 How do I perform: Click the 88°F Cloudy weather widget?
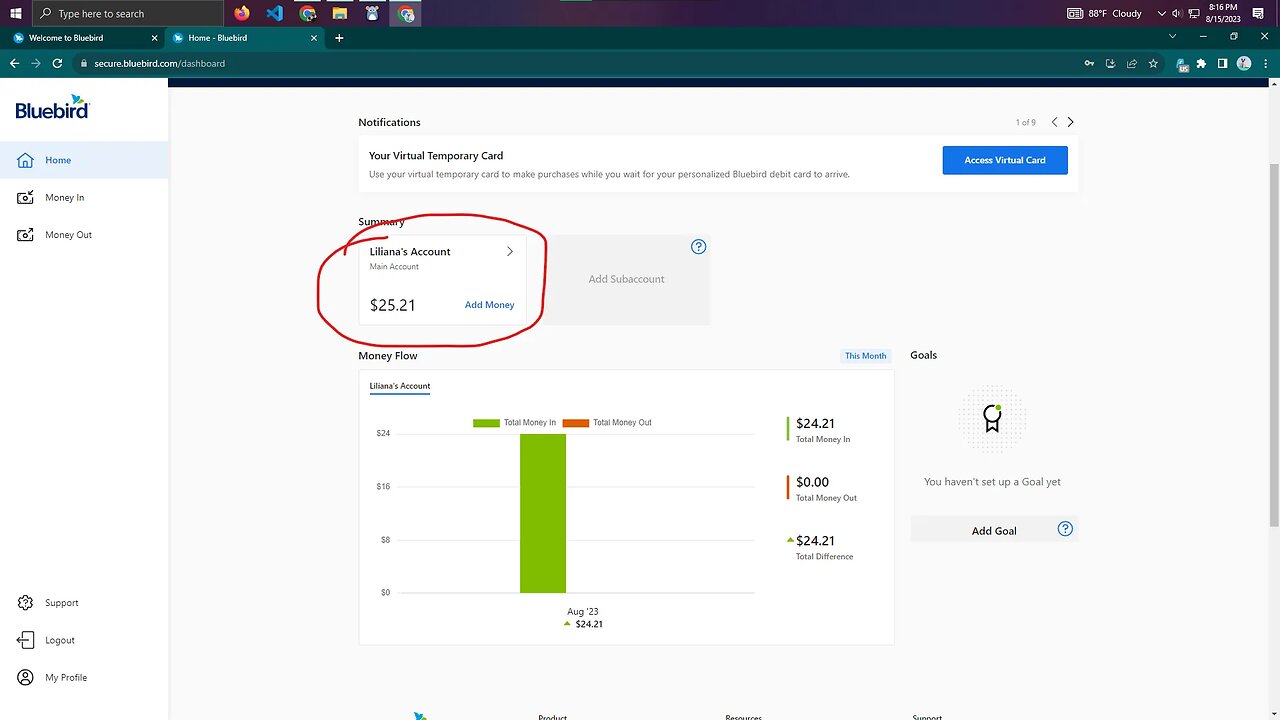[x=1105, y=14]
